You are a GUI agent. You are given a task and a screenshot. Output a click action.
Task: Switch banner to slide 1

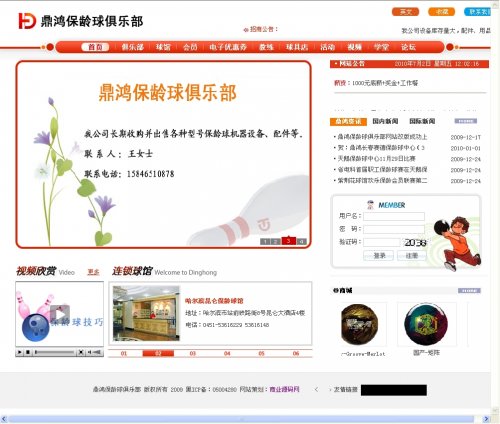click(x=265, y=241)
